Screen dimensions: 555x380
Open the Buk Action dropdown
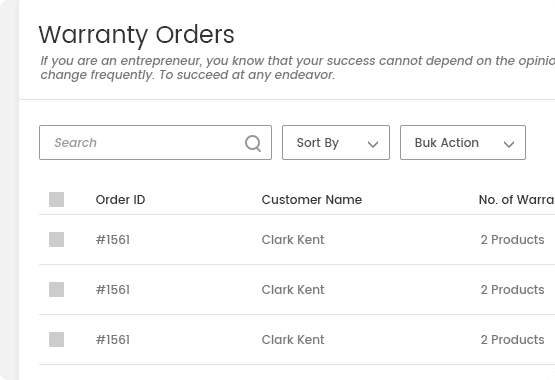463,142
